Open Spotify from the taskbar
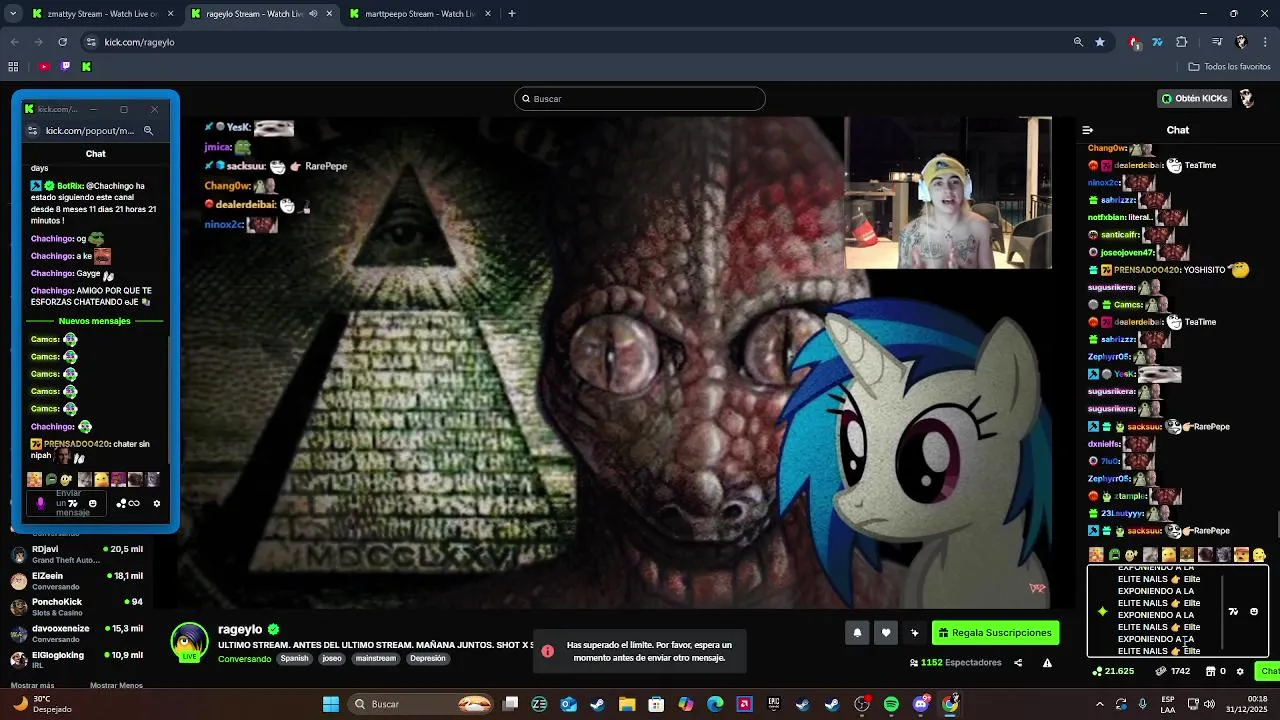This screenshot has width=1280, height=720. point(891,704)
